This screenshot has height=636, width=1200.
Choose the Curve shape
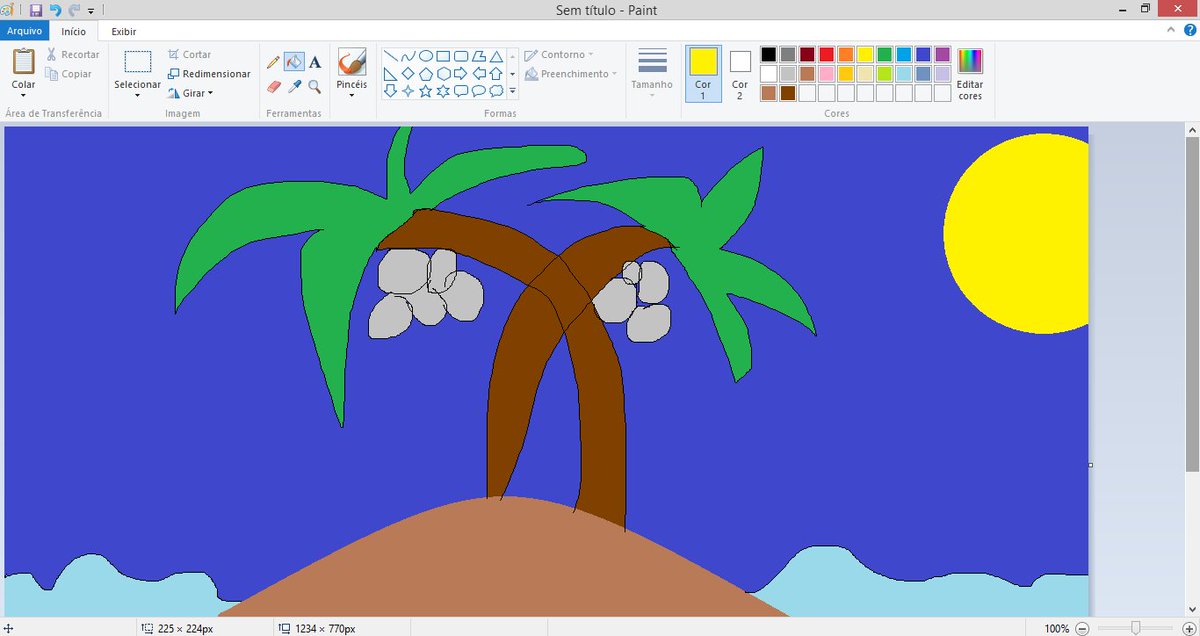tap(408, 56)
